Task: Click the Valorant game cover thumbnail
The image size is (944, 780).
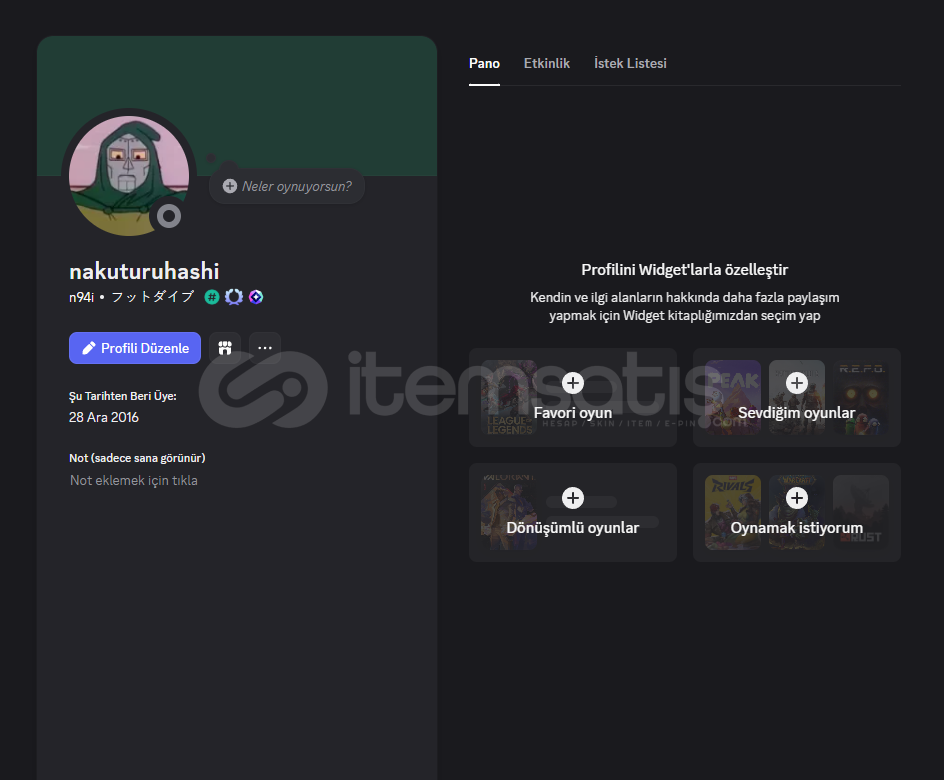Action: tap(509, 513)
